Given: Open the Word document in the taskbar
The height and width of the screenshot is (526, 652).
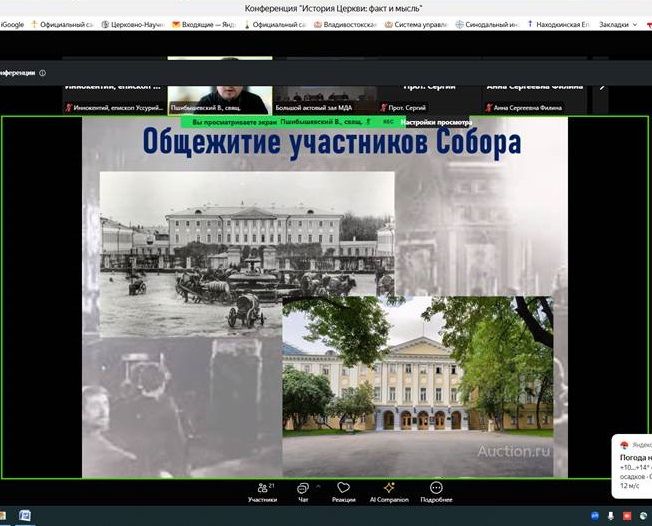Looking at the screenshot, I should pyautogui.click(x=25, y=516).
